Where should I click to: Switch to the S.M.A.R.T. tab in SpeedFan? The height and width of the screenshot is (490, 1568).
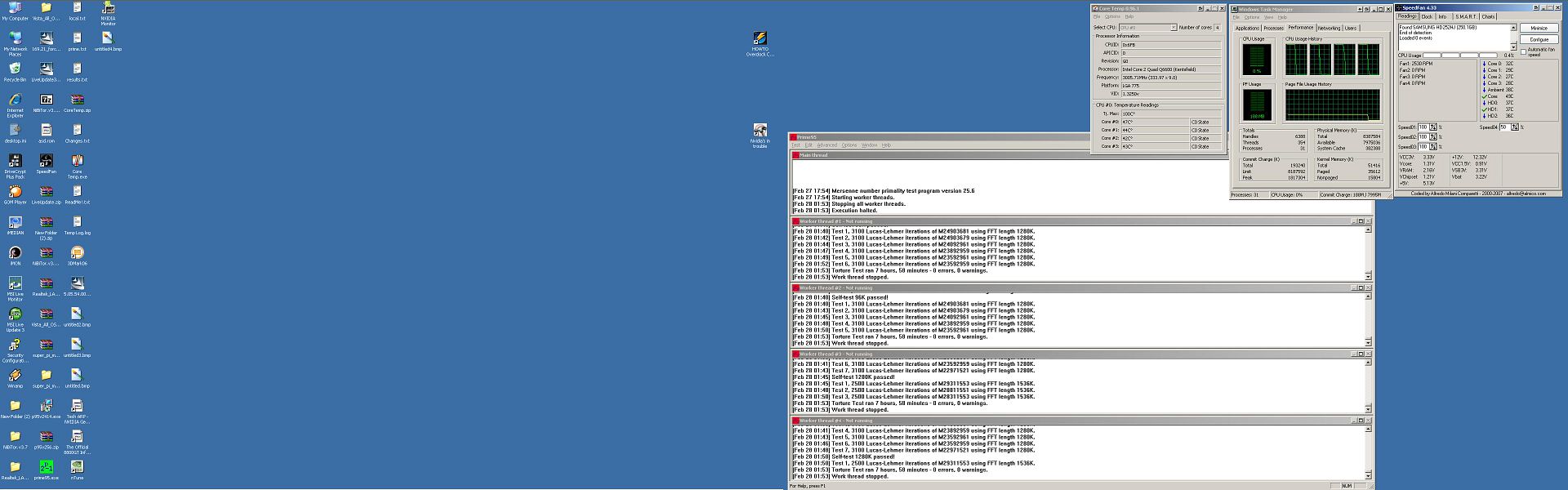1465,16
